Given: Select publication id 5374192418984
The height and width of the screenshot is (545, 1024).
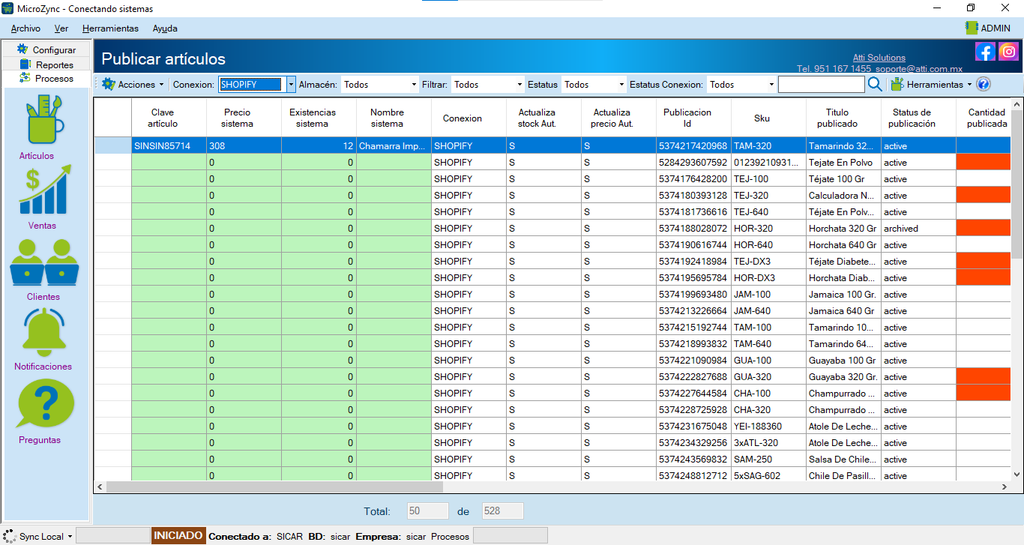Looking at the screenshot, I should pos(694,261).
